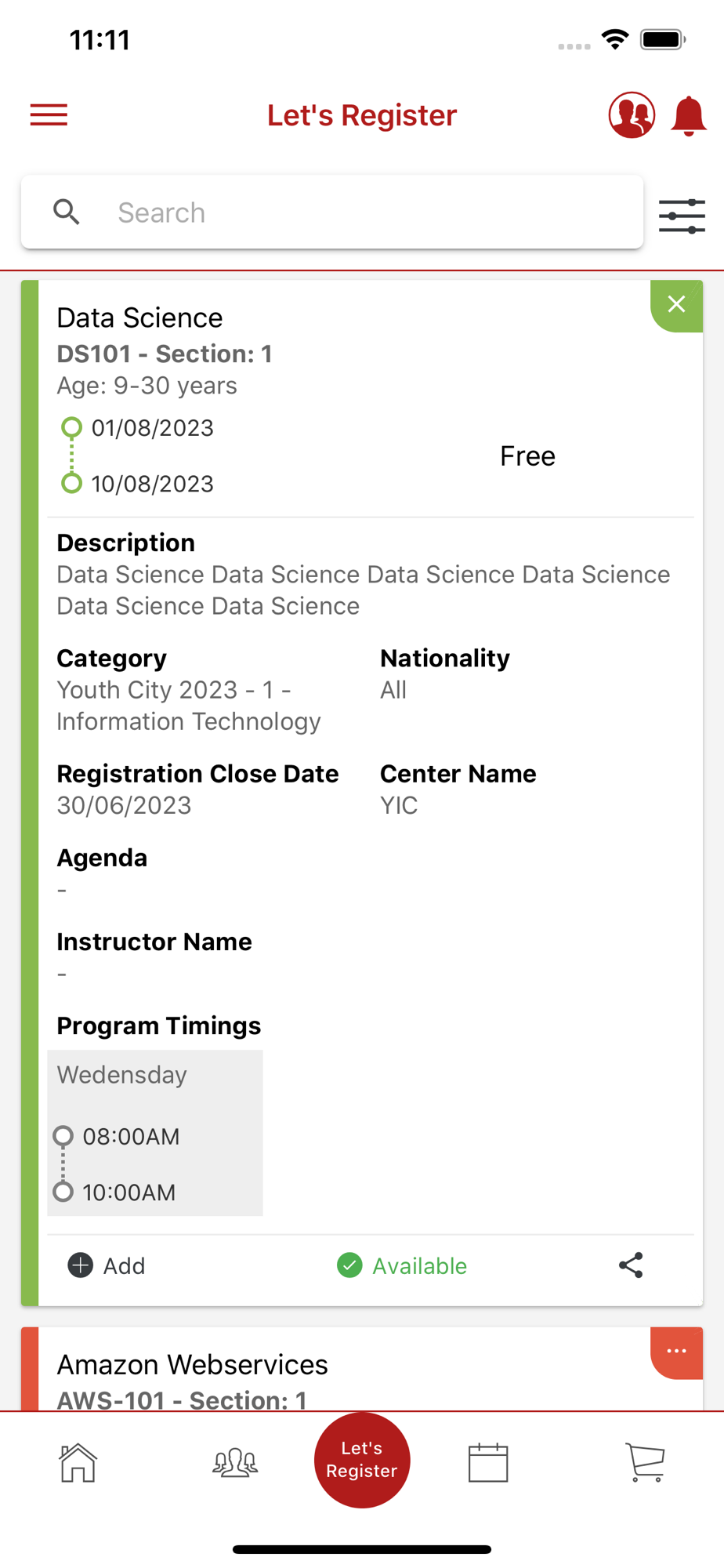Expand the Amazon Webservices card
This screenshot has height=1568, width=724.
pyautogui.click(x=676, y=1351)
